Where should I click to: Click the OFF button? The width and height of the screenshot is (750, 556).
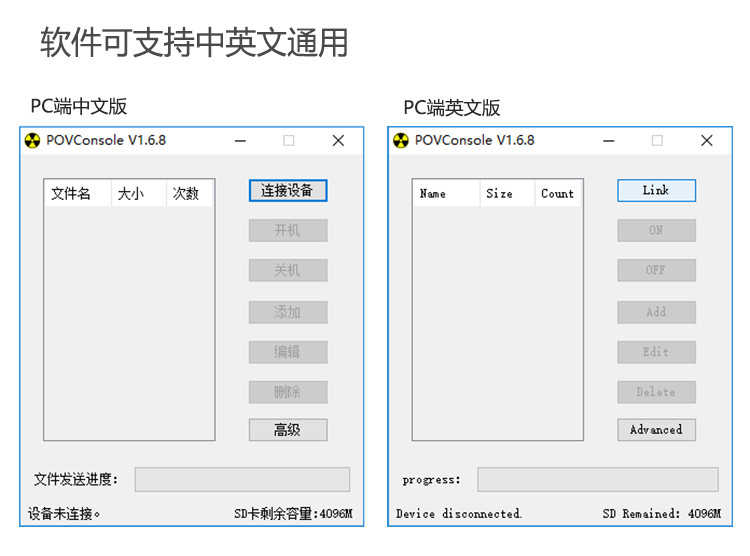click(656, 270)
